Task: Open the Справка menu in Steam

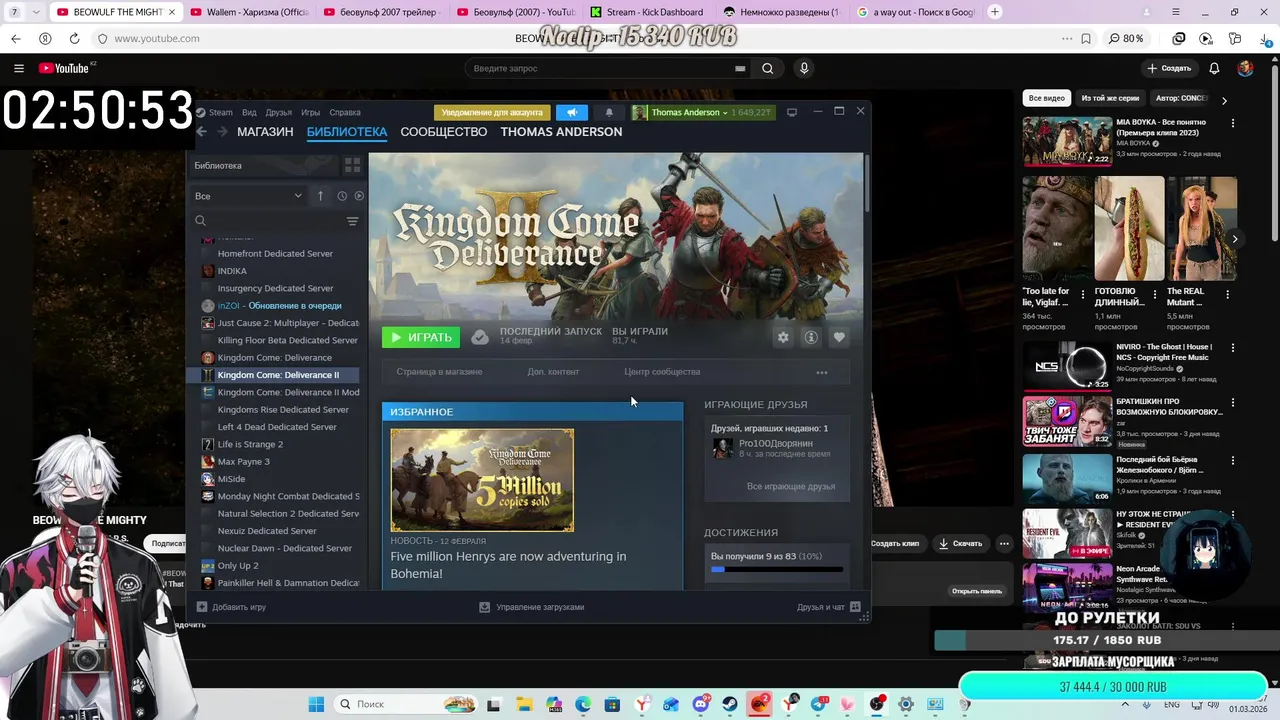Action: [345, 112]
